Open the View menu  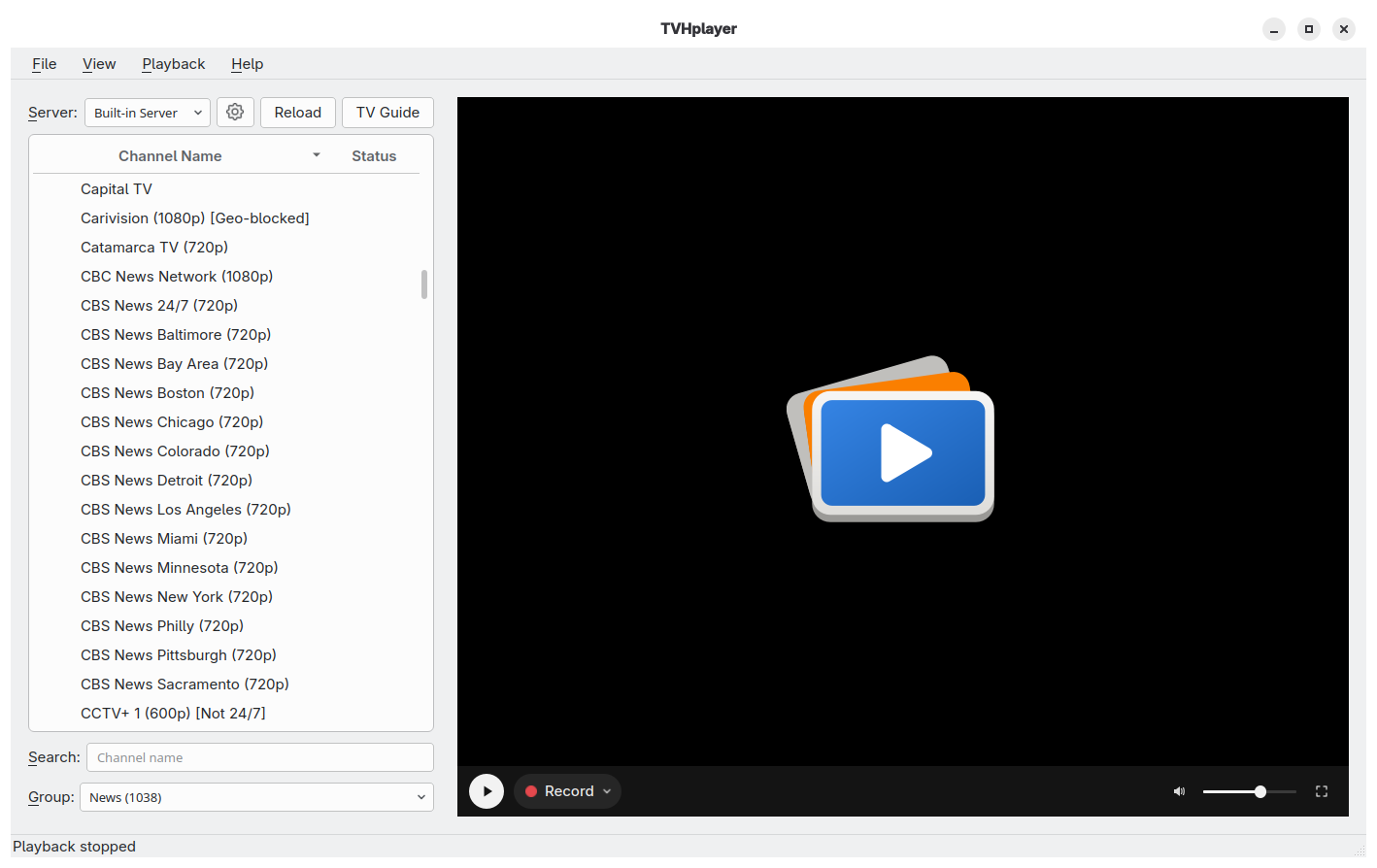[99, 64]
